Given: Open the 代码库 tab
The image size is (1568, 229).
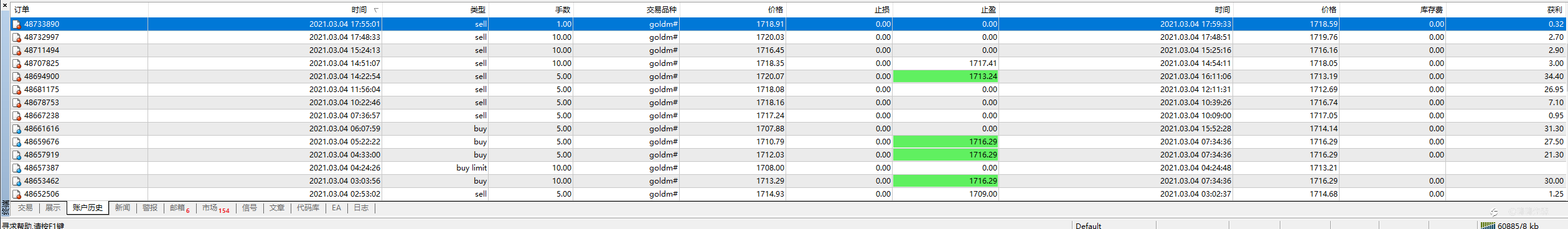Looking at the screenshot, I should point(308,208).
